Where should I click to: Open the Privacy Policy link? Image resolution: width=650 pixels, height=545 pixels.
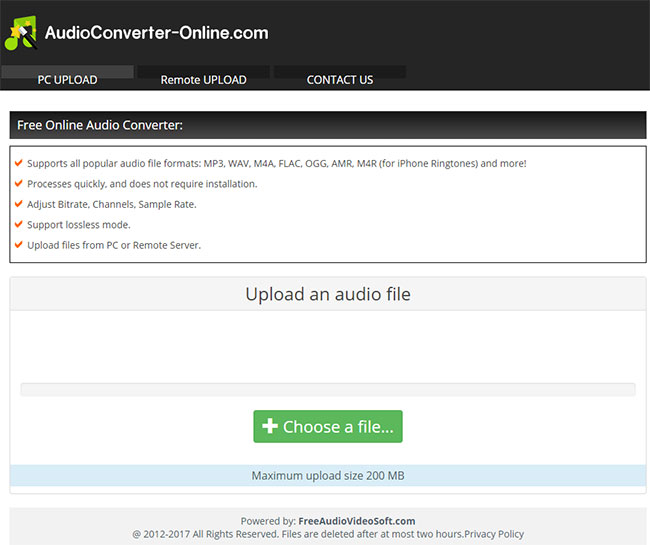point(494,534)
